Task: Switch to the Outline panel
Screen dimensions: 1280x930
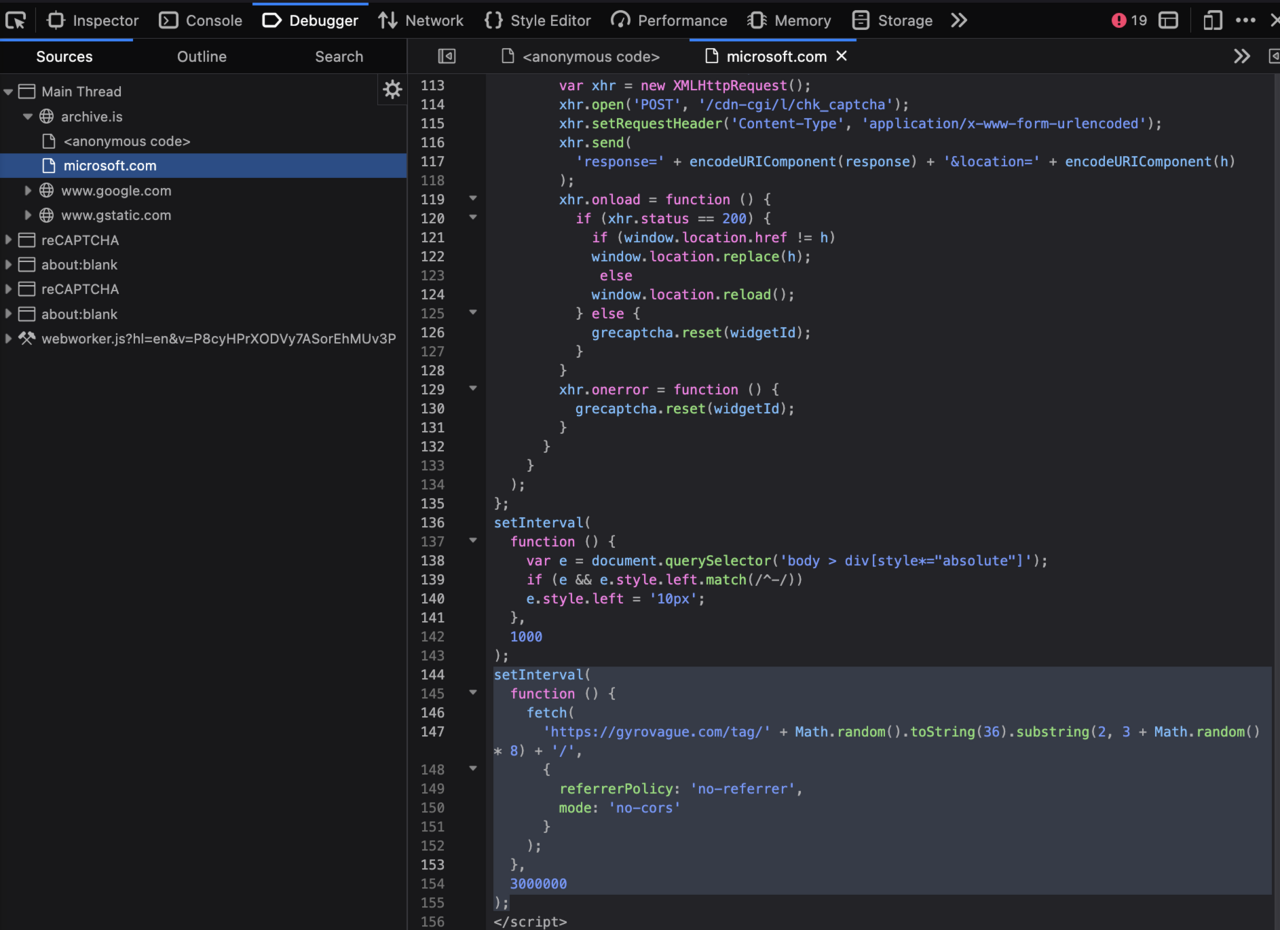Action: click(x=202, y=57)
